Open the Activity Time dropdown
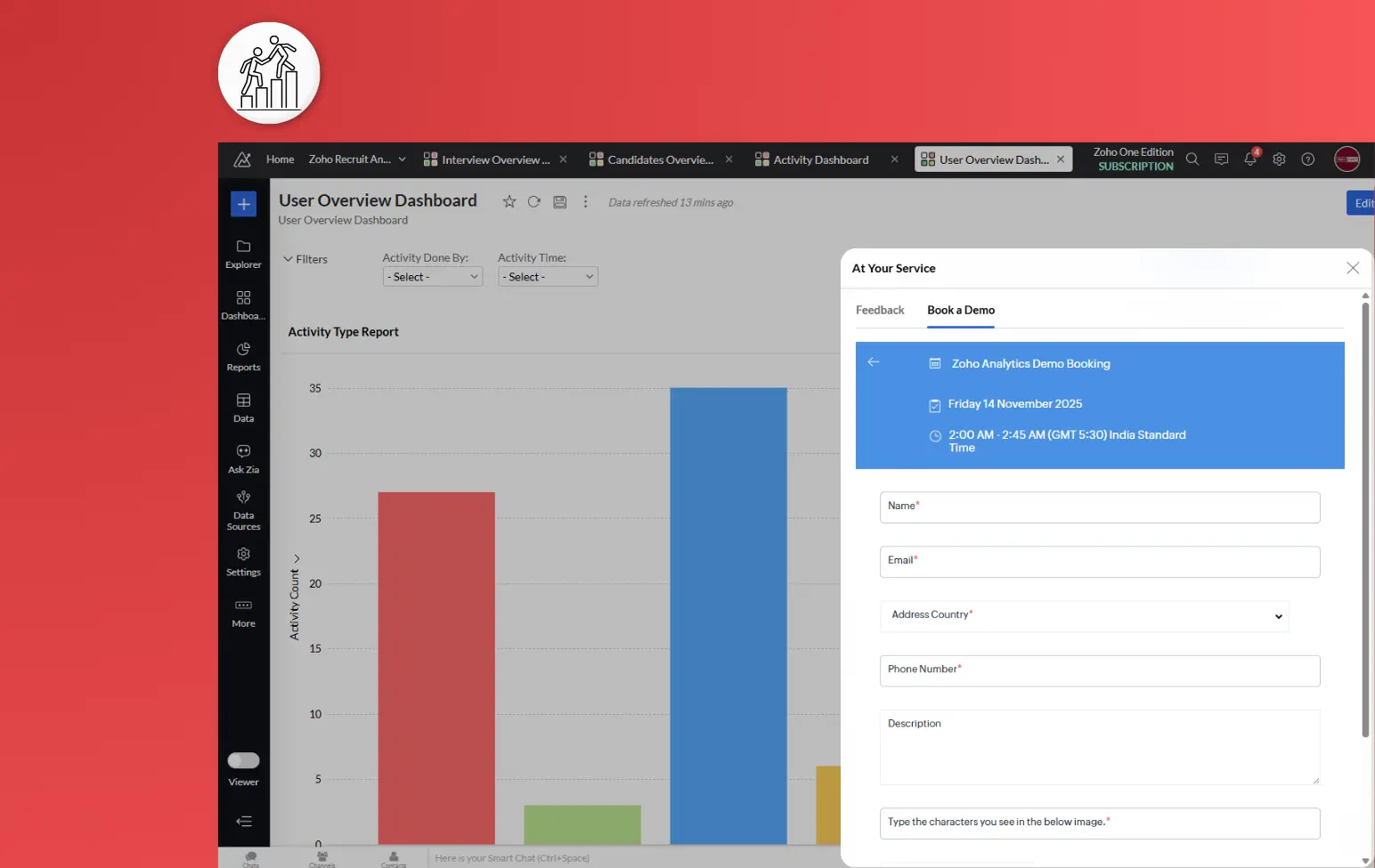Screen dimensions: 1375x868 548,277
